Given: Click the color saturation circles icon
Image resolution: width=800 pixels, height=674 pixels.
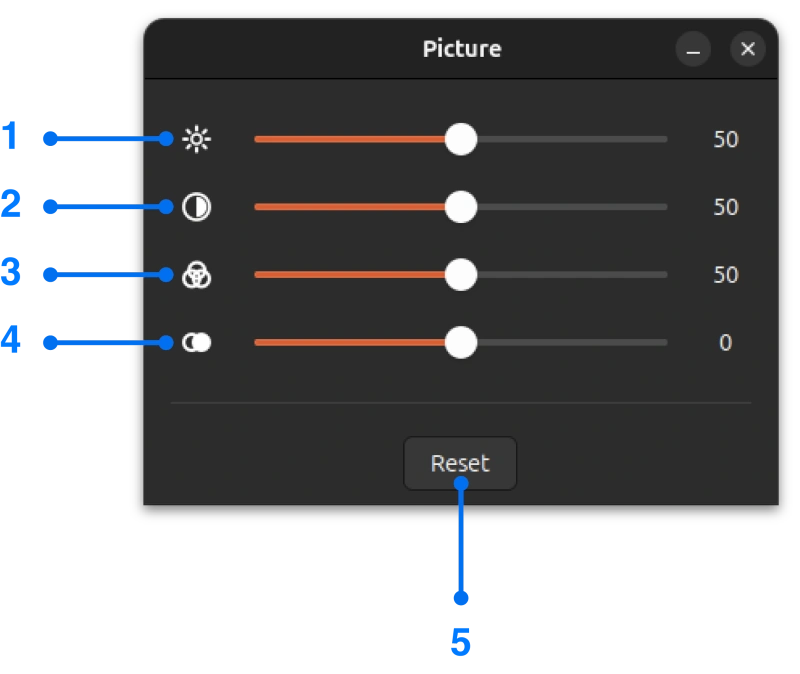Looking at the screenshot, I should [196, 275].
